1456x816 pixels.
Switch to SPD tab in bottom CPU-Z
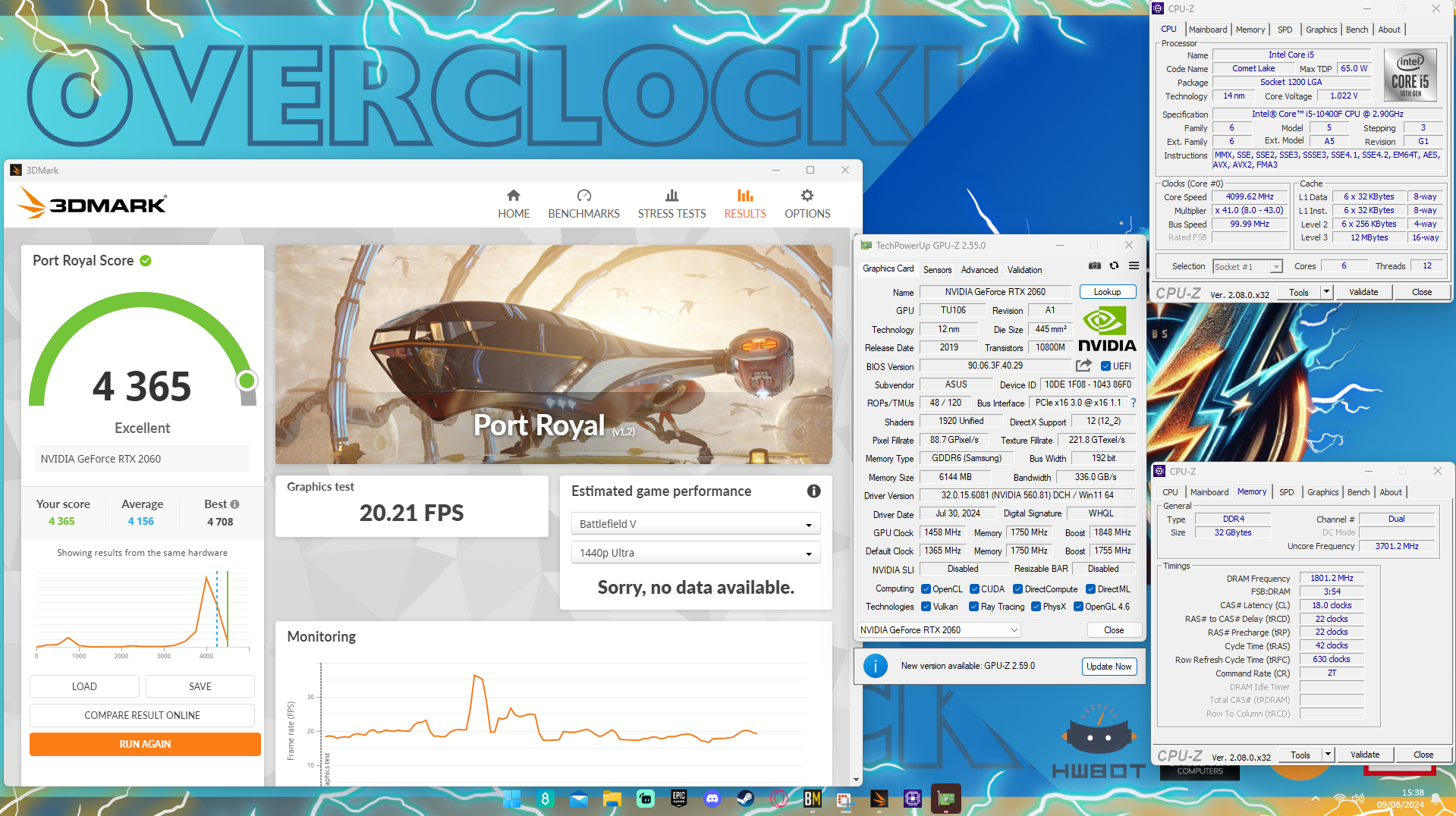(x=1287, y=492)
